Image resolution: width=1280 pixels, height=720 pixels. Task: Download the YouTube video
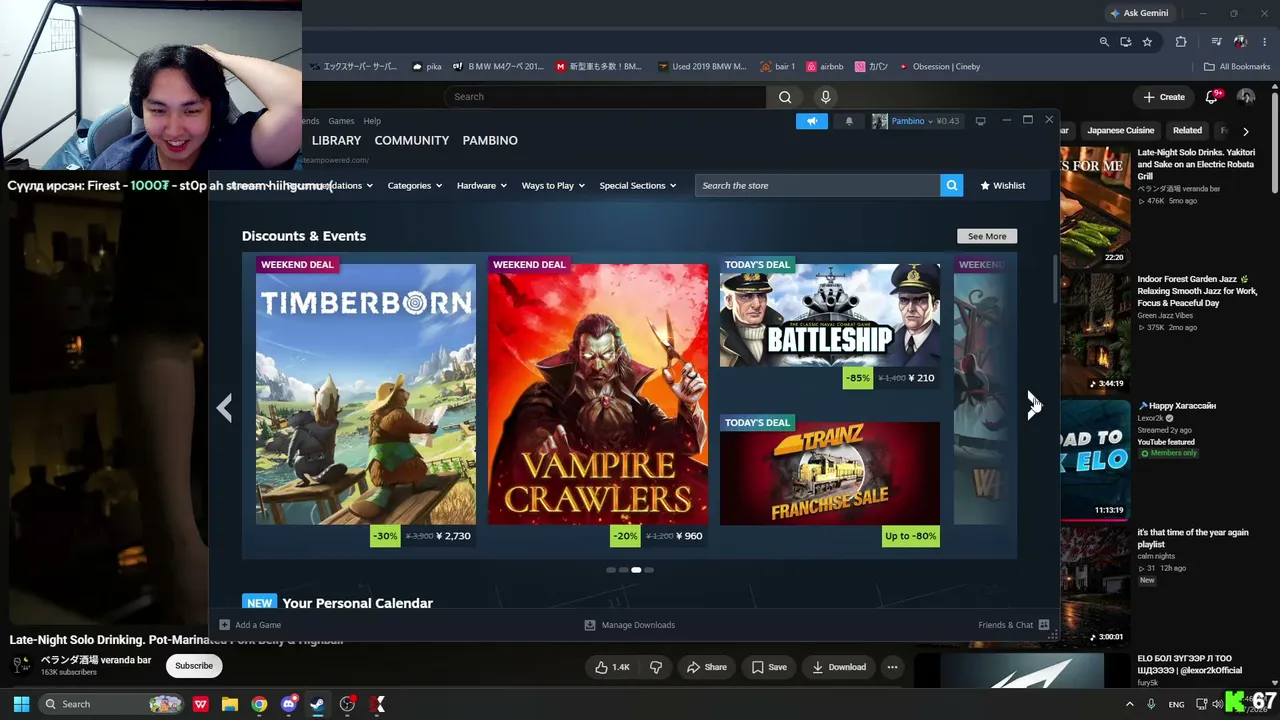[839, 667]
